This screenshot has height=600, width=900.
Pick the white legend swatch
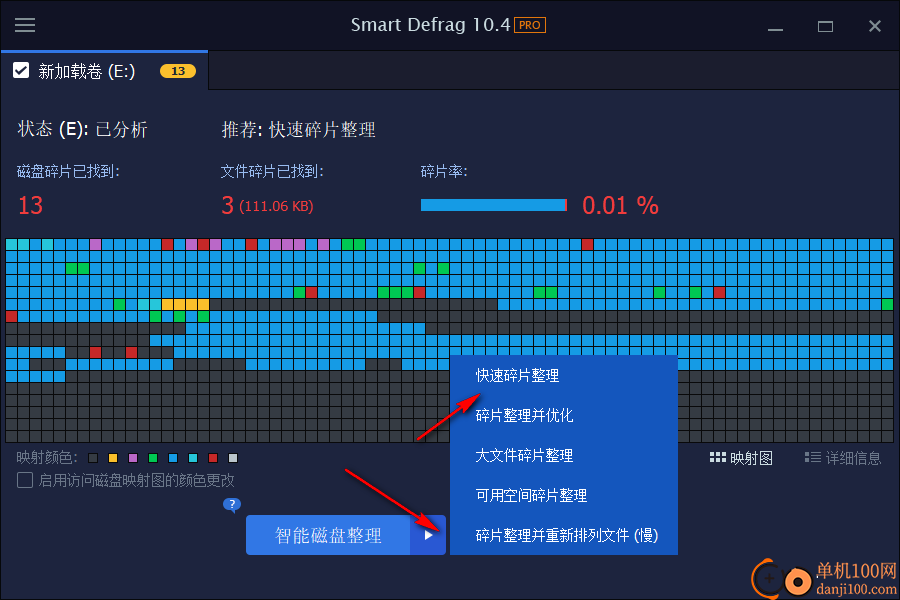233,458
